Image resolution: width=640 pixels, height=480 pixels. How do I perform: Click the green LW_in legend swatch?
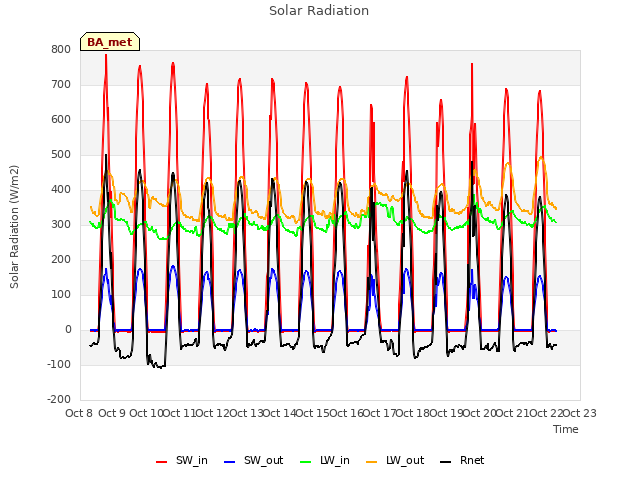305,462
